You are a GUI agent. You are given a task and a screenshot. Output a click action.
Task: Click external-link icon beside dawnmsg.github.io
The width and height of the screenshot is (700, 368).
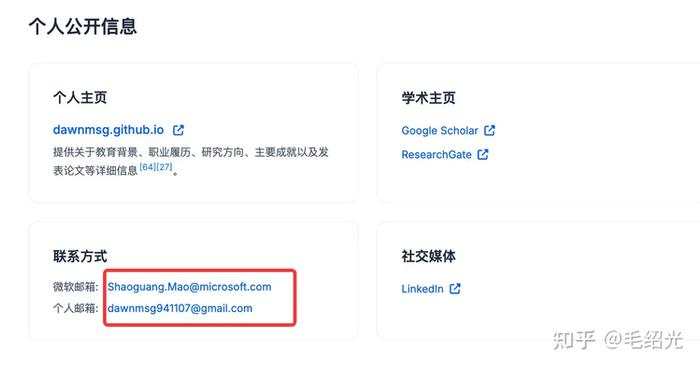pyautogui.click(x=178, y=130)
